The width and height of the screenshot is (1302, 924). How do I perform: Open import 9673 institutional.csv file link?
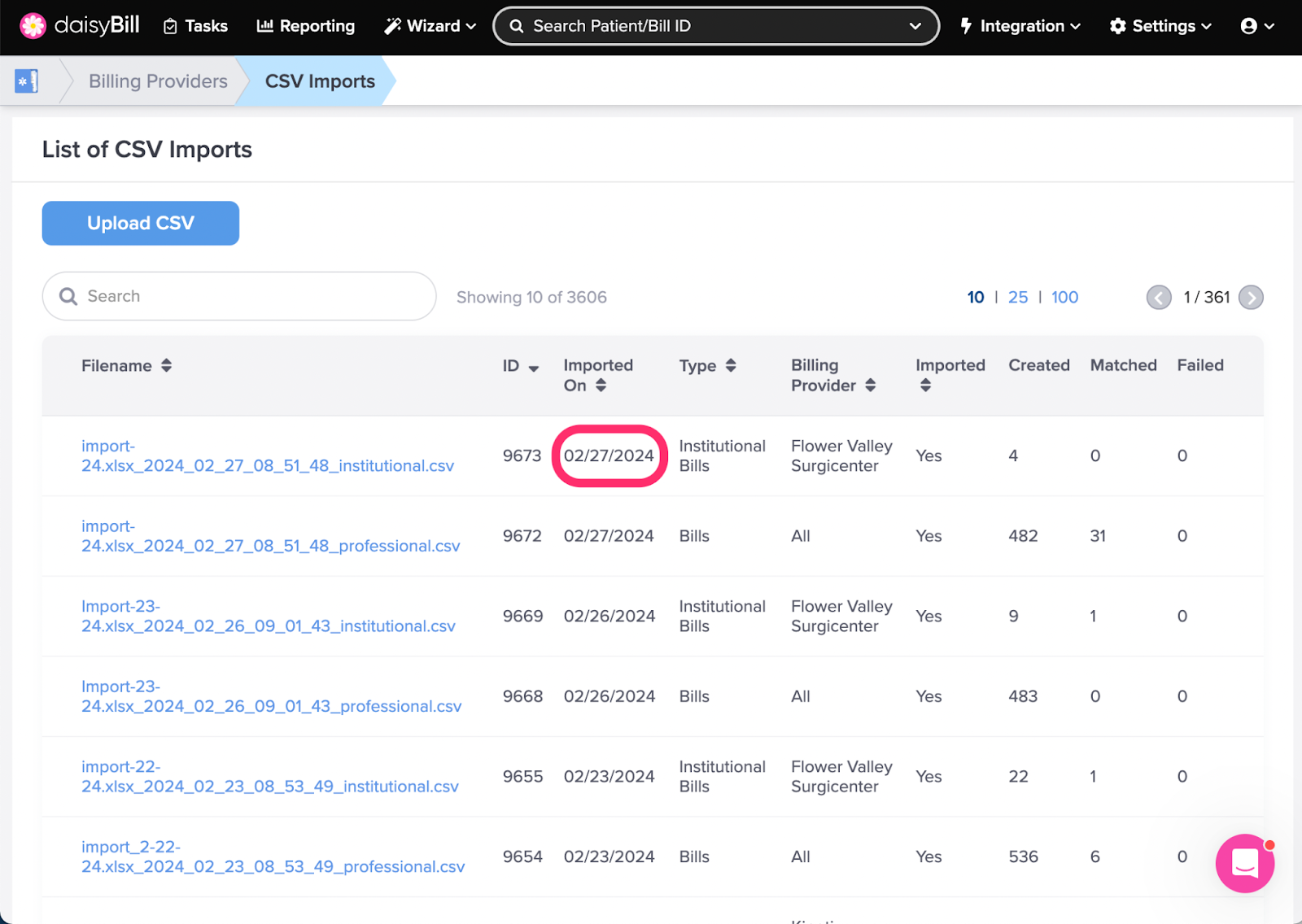coord(268,455)
